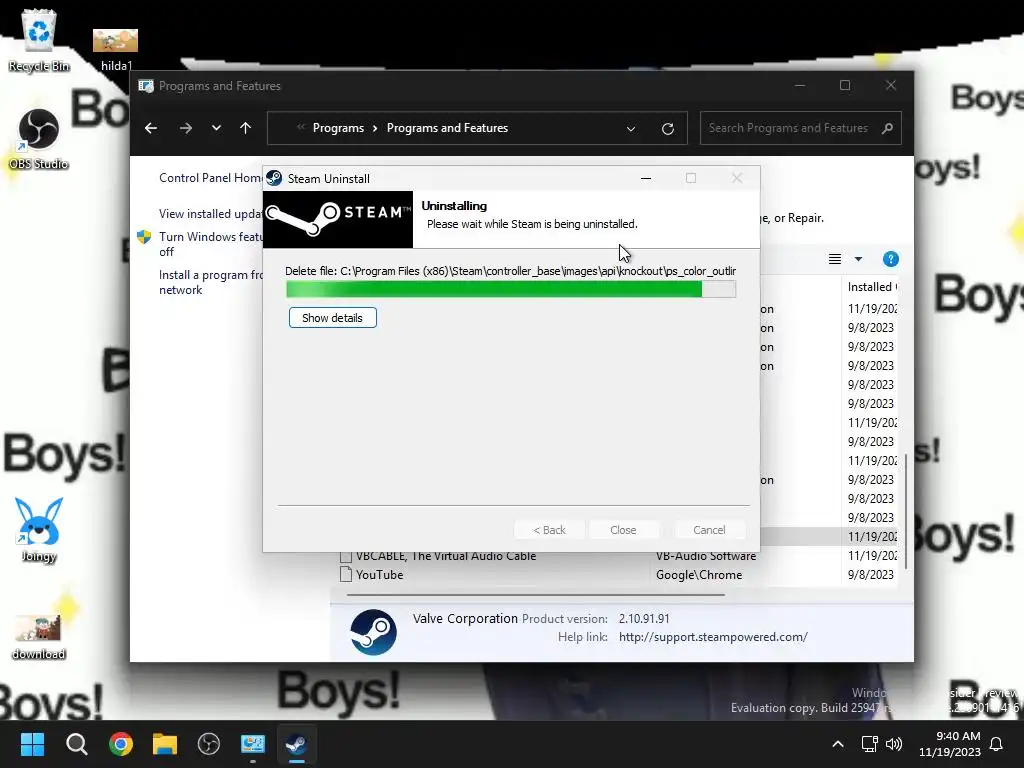Screen dimensions: 1024x768
Task: Refresh the Programs and Features list
Action: 667,129
